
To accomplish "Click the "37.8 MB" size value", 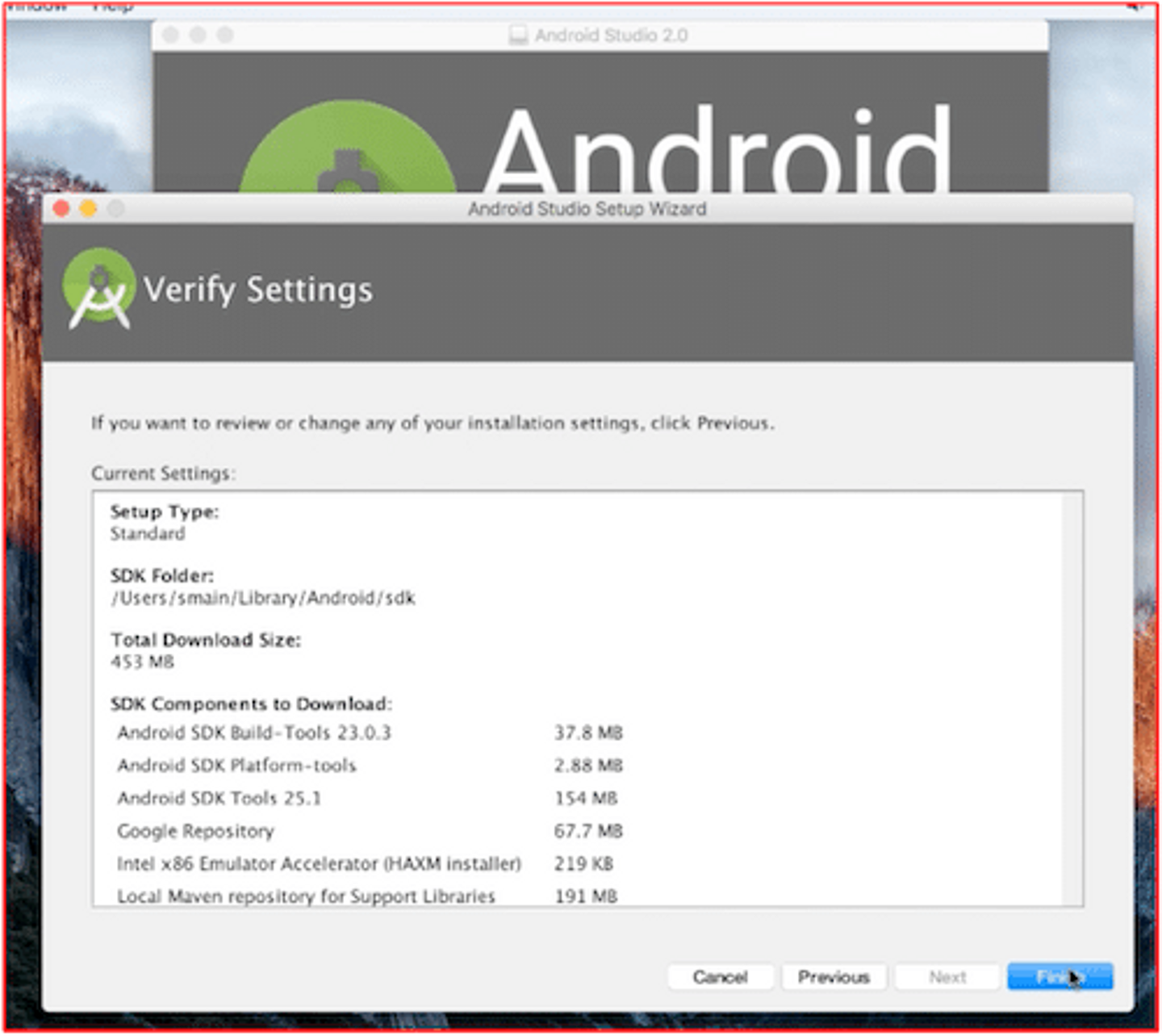I will pos(588,733).
